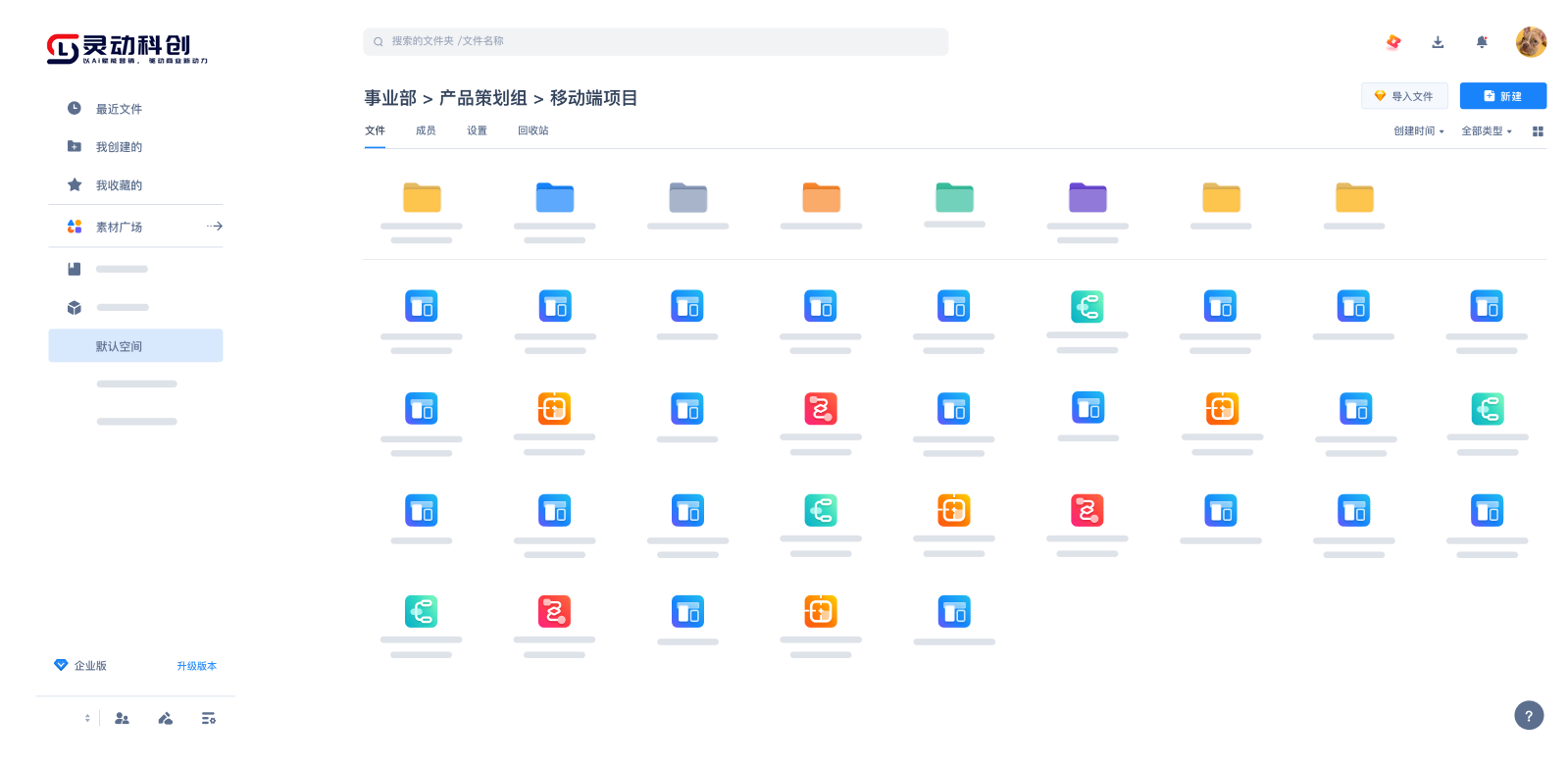This screenshot has height=766, width=1568.
Task: Click the 升级版本 link
Action: [x=196, y=666]
